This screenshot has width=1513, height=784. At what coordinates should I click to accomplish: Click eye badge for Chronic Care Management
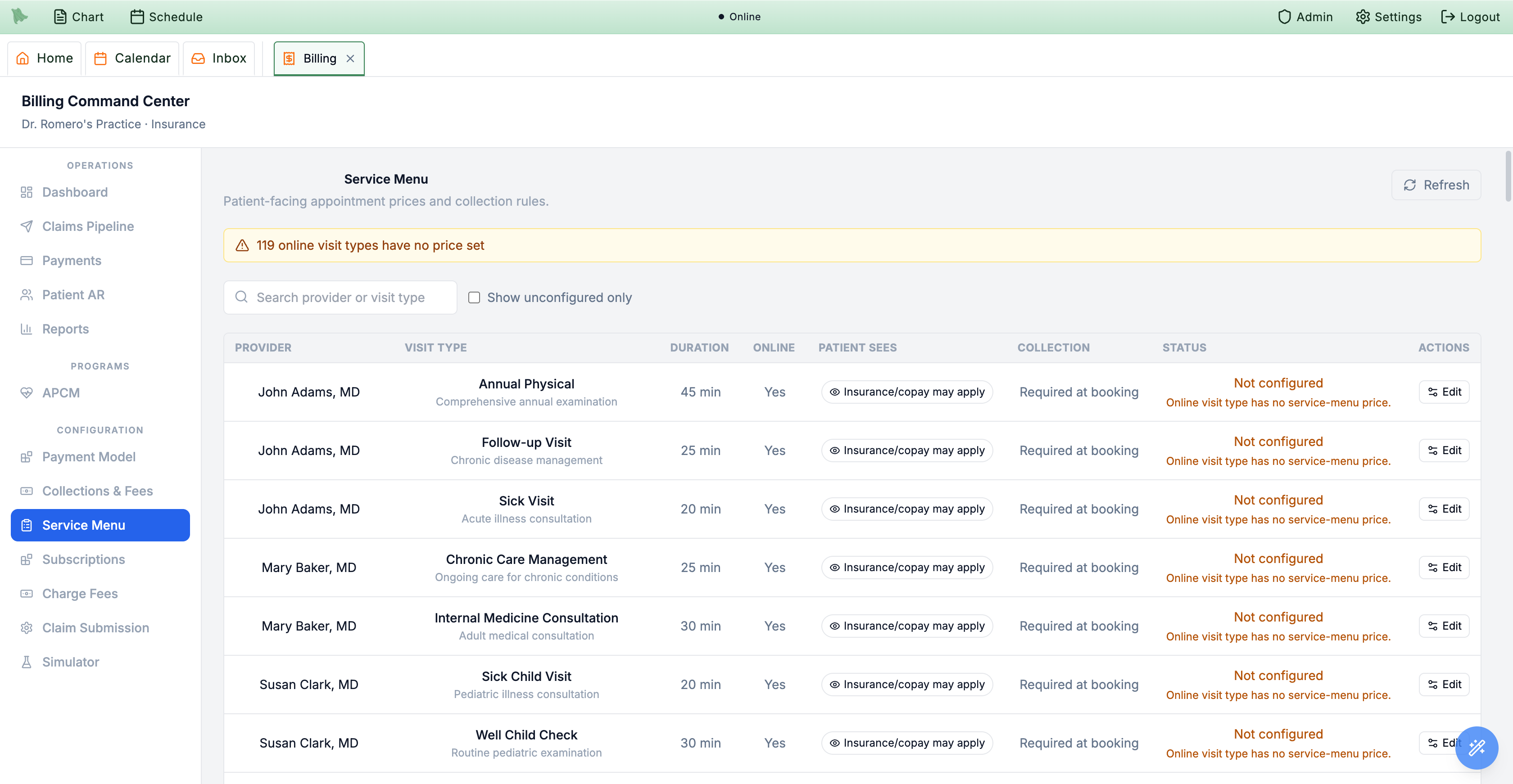tap(907, 567)
